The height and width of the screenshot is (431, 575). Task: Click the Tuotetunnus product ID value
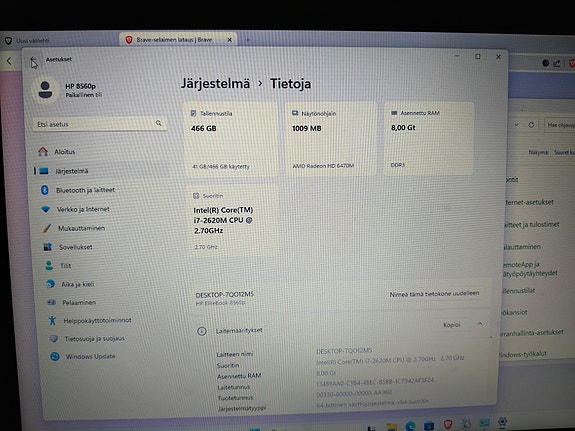[x=354, y=393]
